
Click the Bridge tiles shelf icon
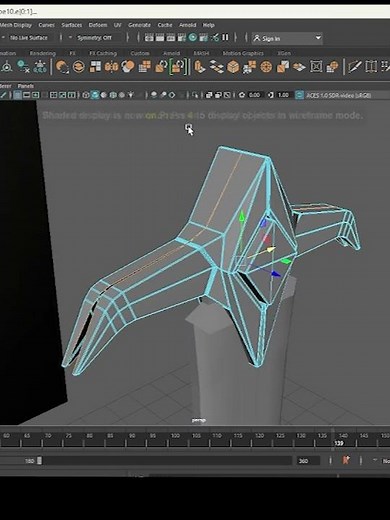[x=216, y=67]
